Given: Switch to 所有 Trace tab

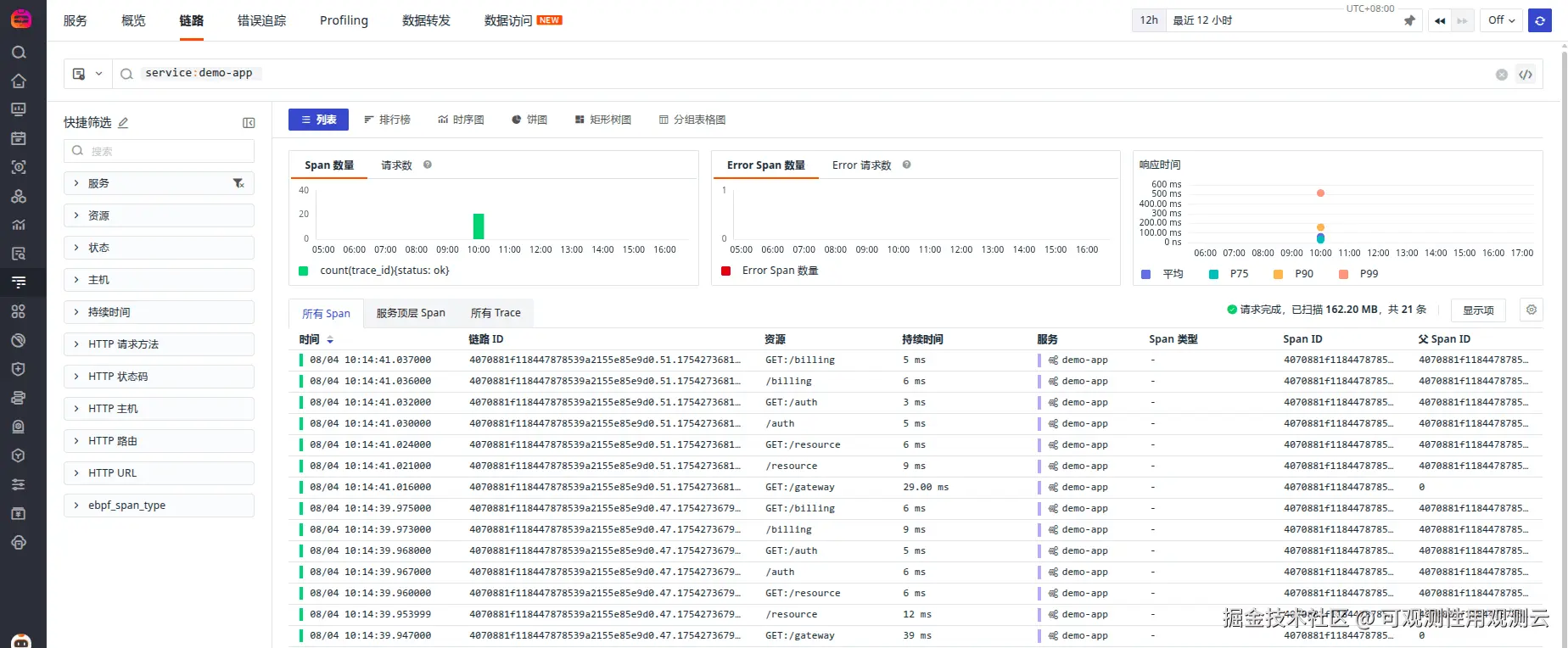Looking at the screenshot, I should [x=496, y=313].
